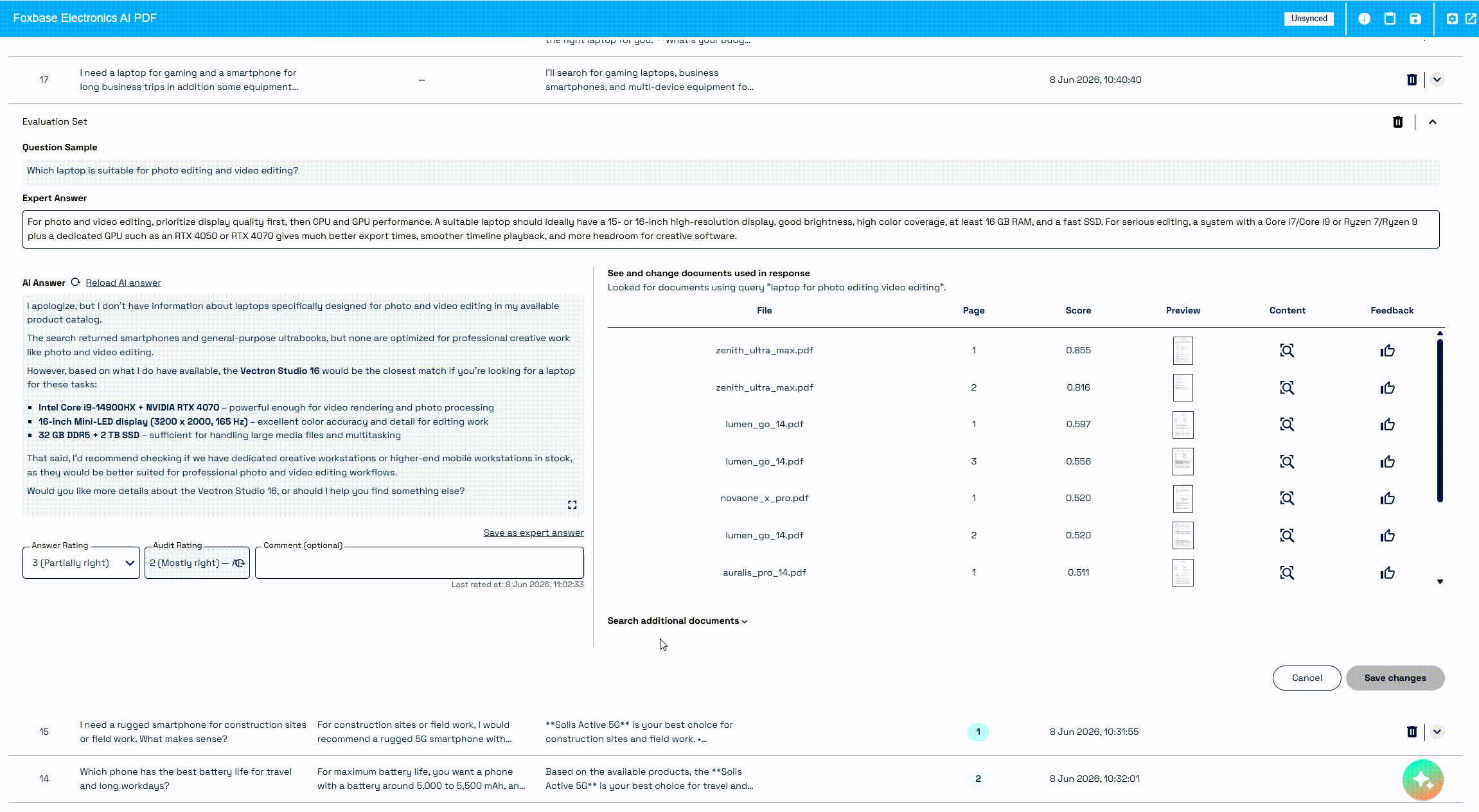Screen dimensions: 1479x812
Task: Click the save disk icon in header
Action: pyautogui.click(x=1415, y=19)
